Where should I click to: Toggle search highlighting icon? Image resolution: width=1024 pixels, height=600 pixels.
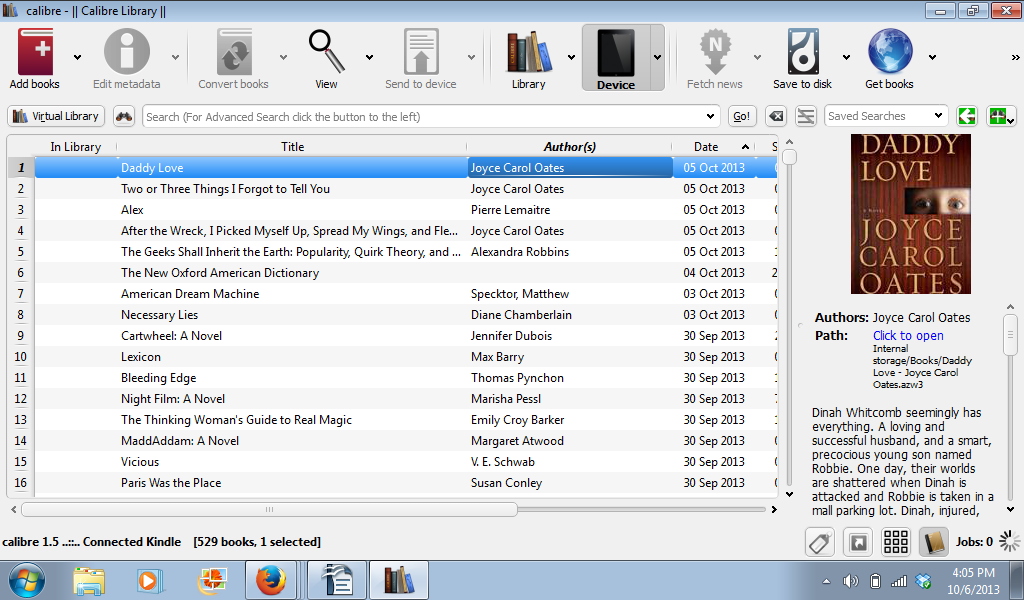tap(806, 116)
